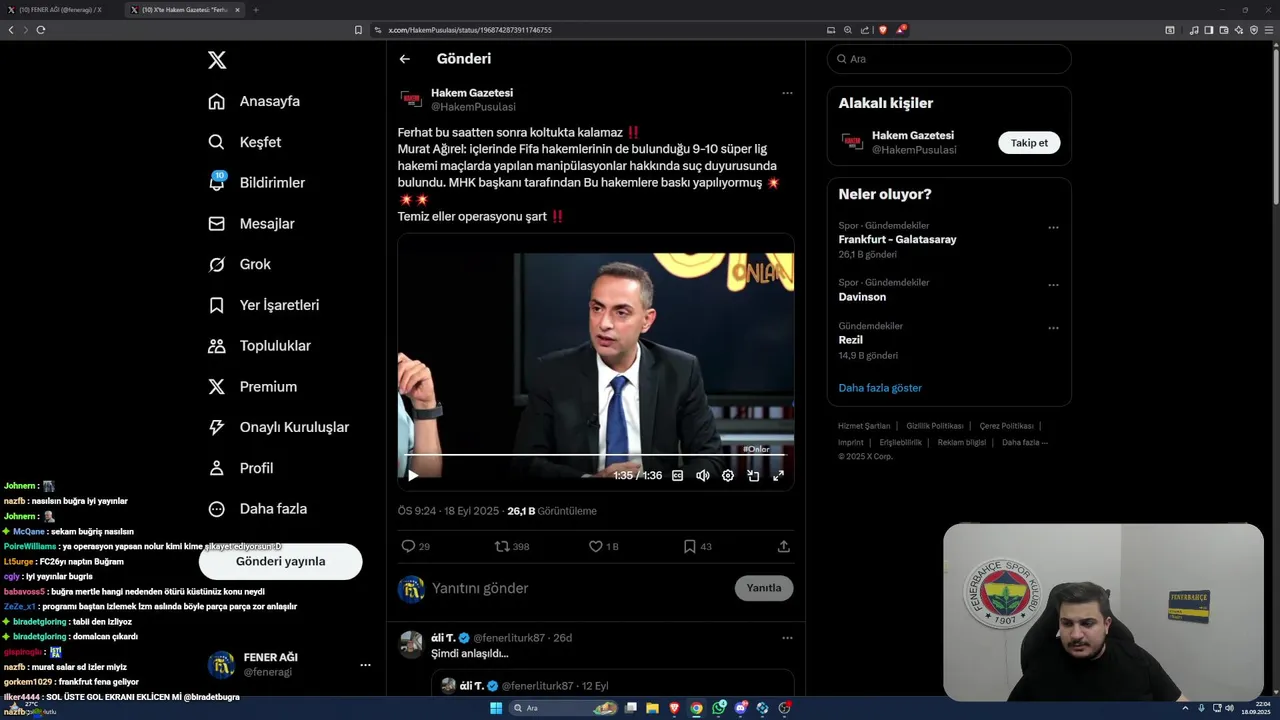Click the Yanıtla button
This screenshot has width=1280, height=720.
(764, 588)
